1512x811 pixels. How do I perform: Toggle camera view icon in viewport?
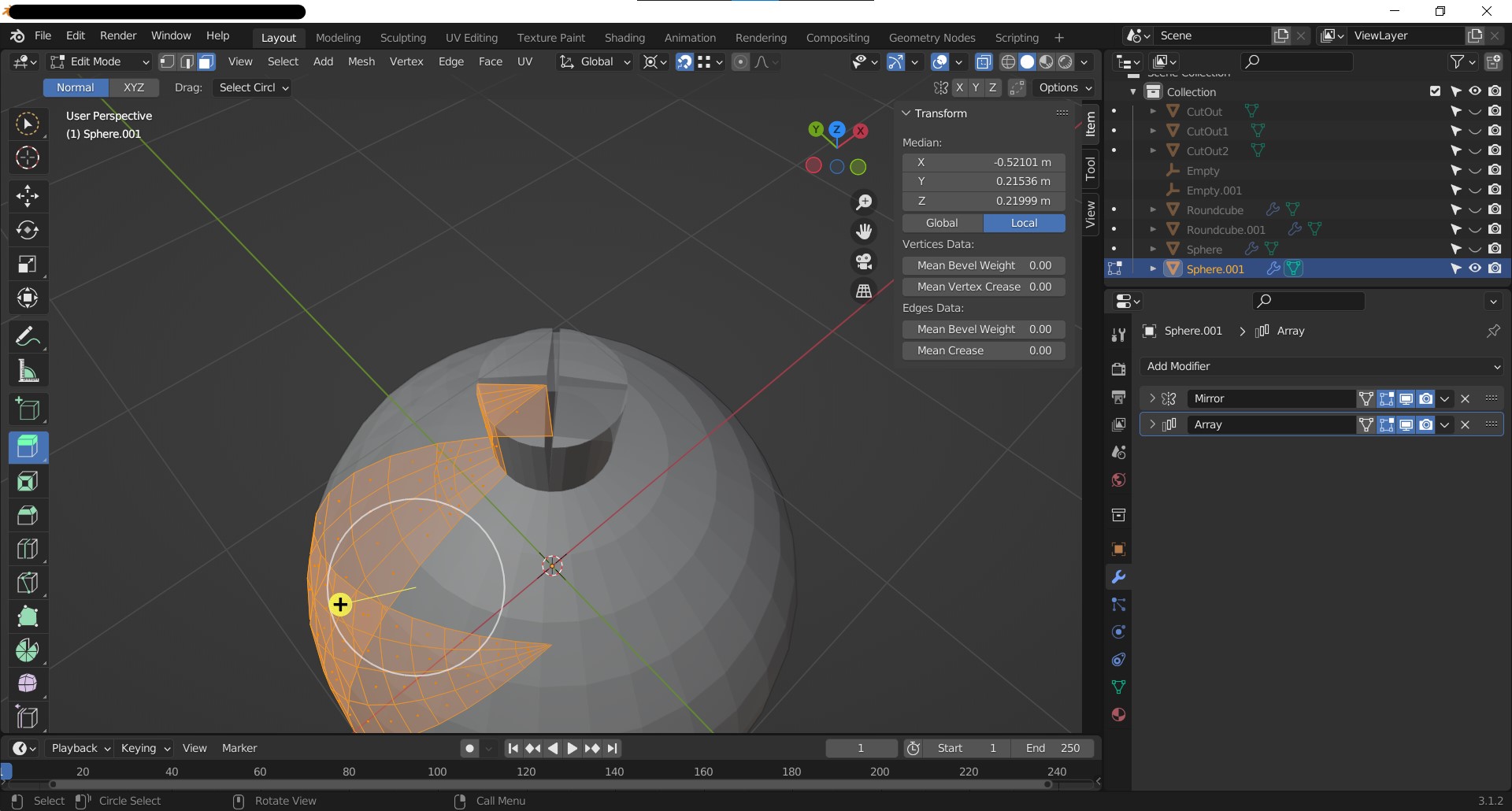point(864,261)
